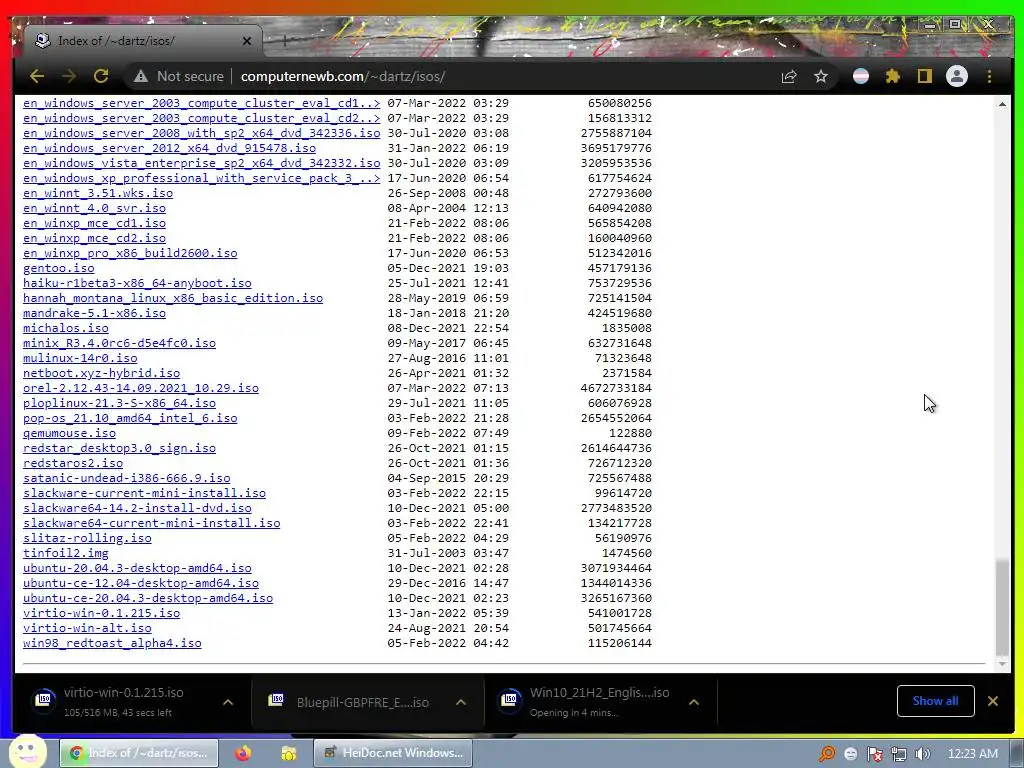Expand options for Bluepill-GBPFRE download
The width and height of the screenshot is (1024, 768).
tap(461, 702)
